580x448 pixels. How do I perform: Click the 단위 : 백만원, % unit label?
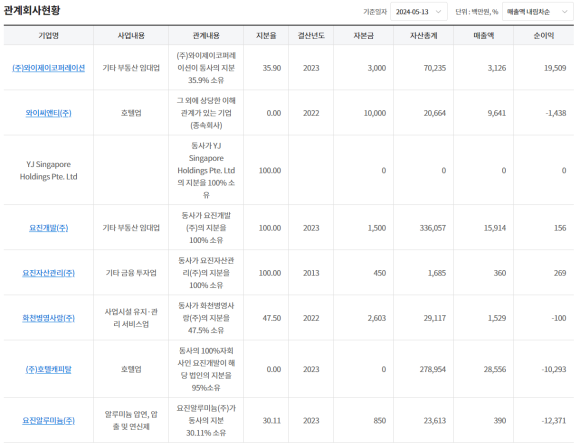pos(476,12)
